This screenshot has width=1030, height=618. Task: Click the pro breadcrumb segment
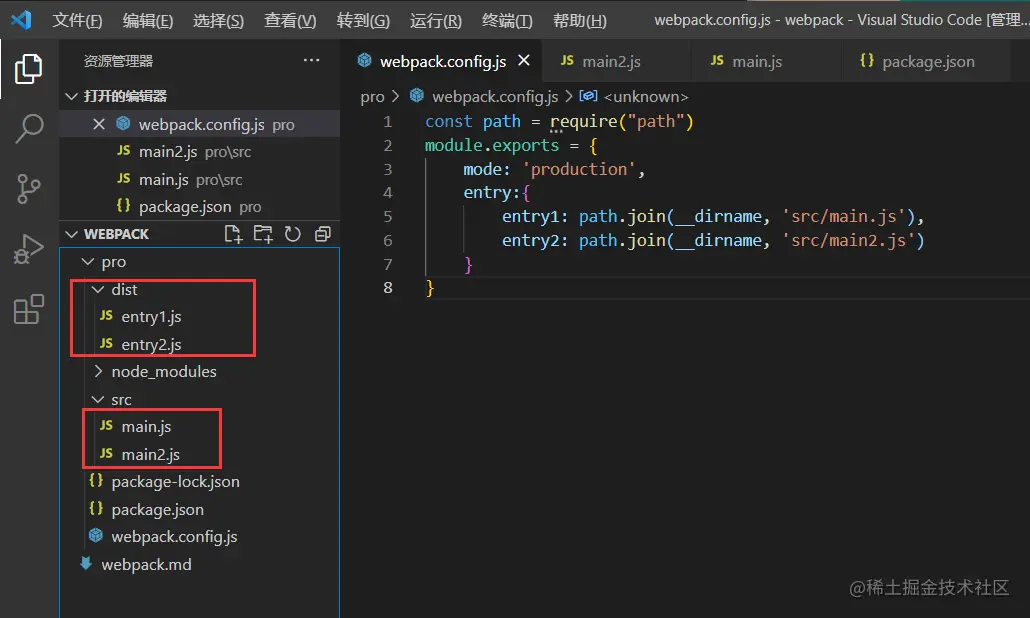[x=372, y=97]
